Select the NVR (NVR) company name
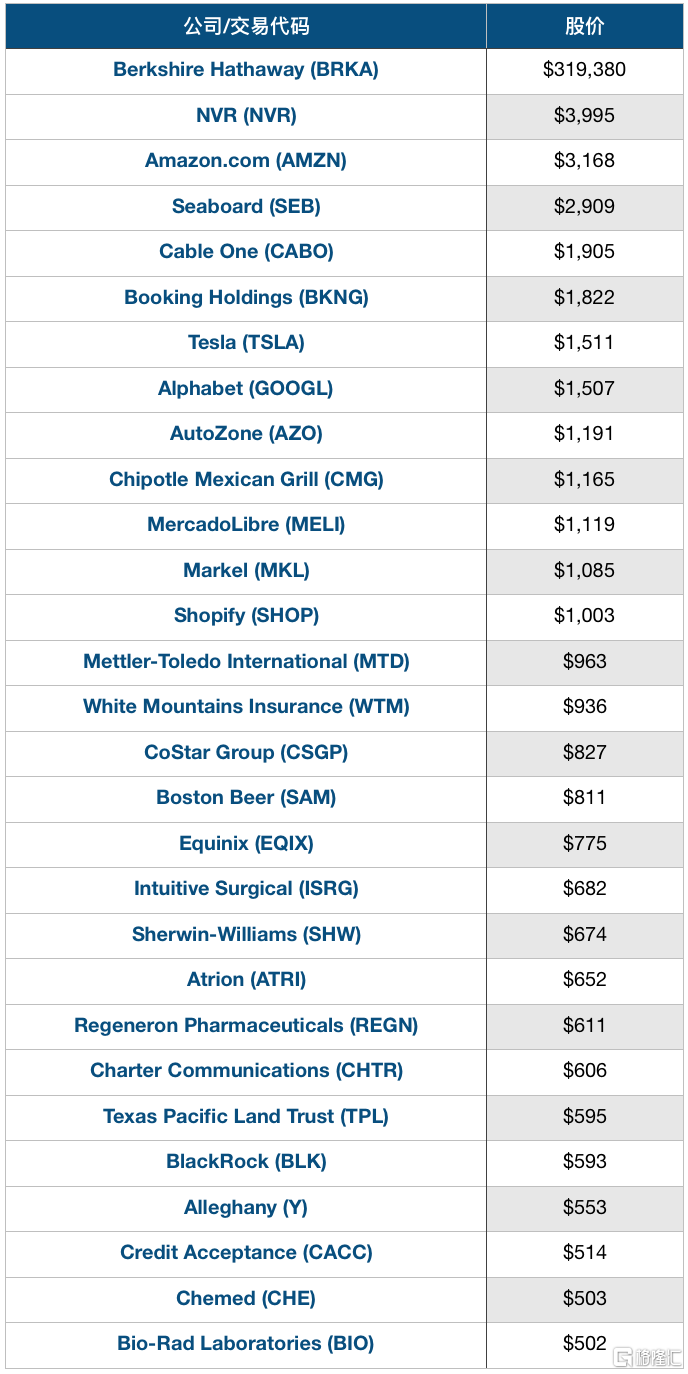Viewport: 688px width, 1374px height. point(246,115)
